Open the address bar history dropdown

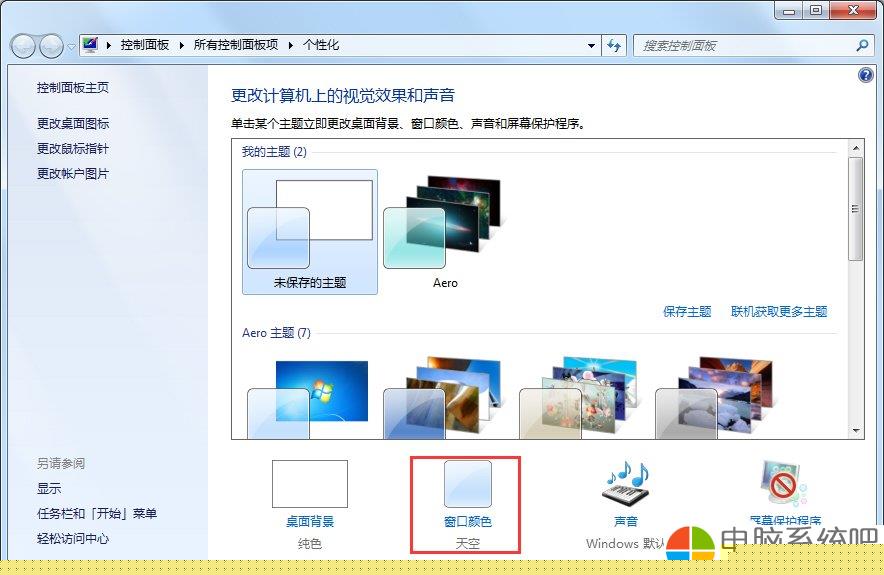[x=591, y=46]
